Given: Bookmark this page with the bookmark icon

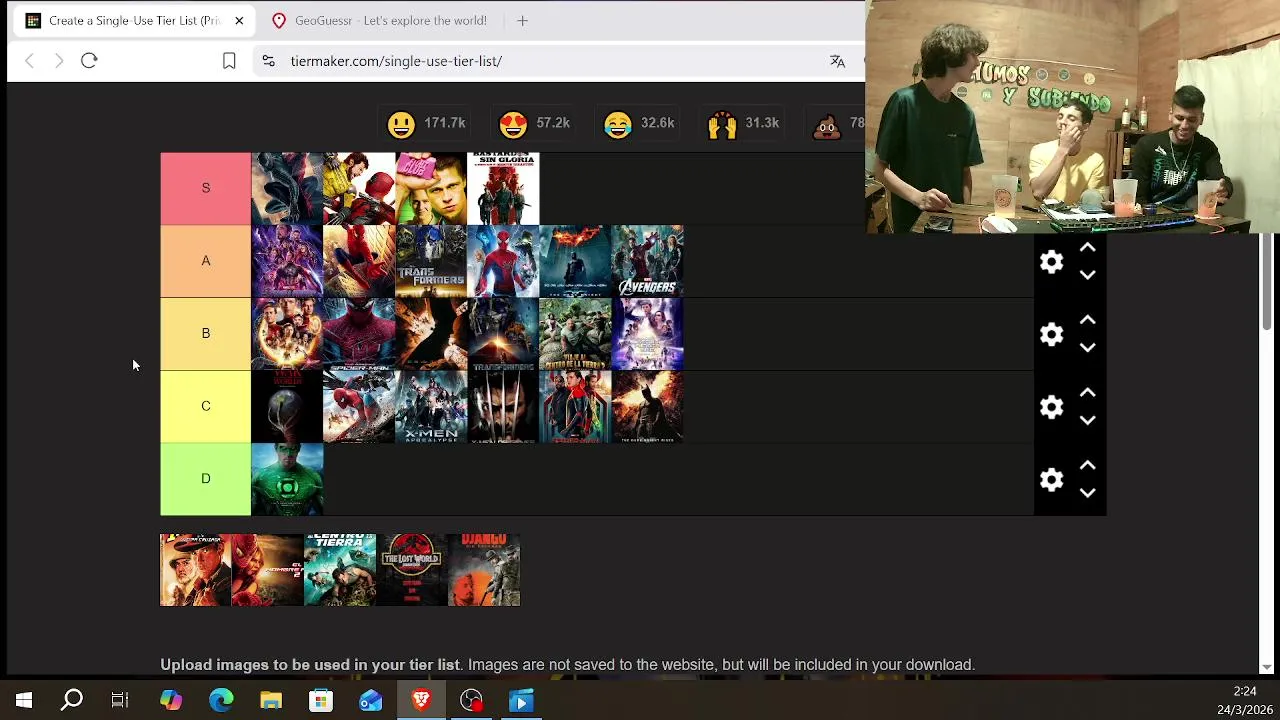Looking at the screenshot, I should [229, 61].
